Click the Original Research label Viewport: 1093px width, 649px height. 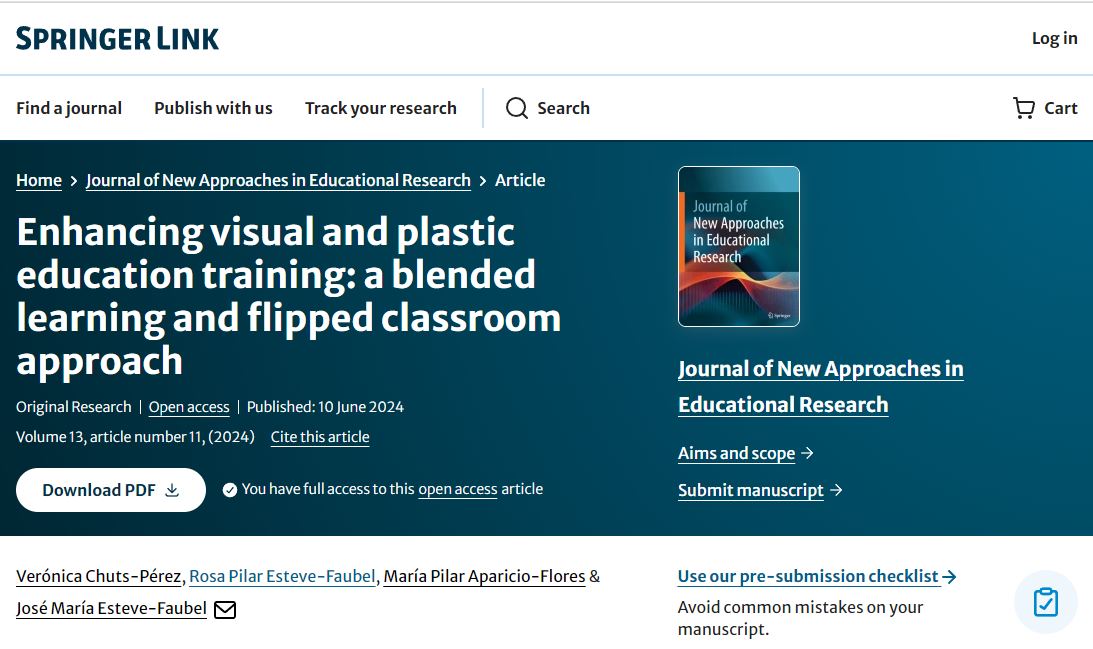click(x=74, y=407)
